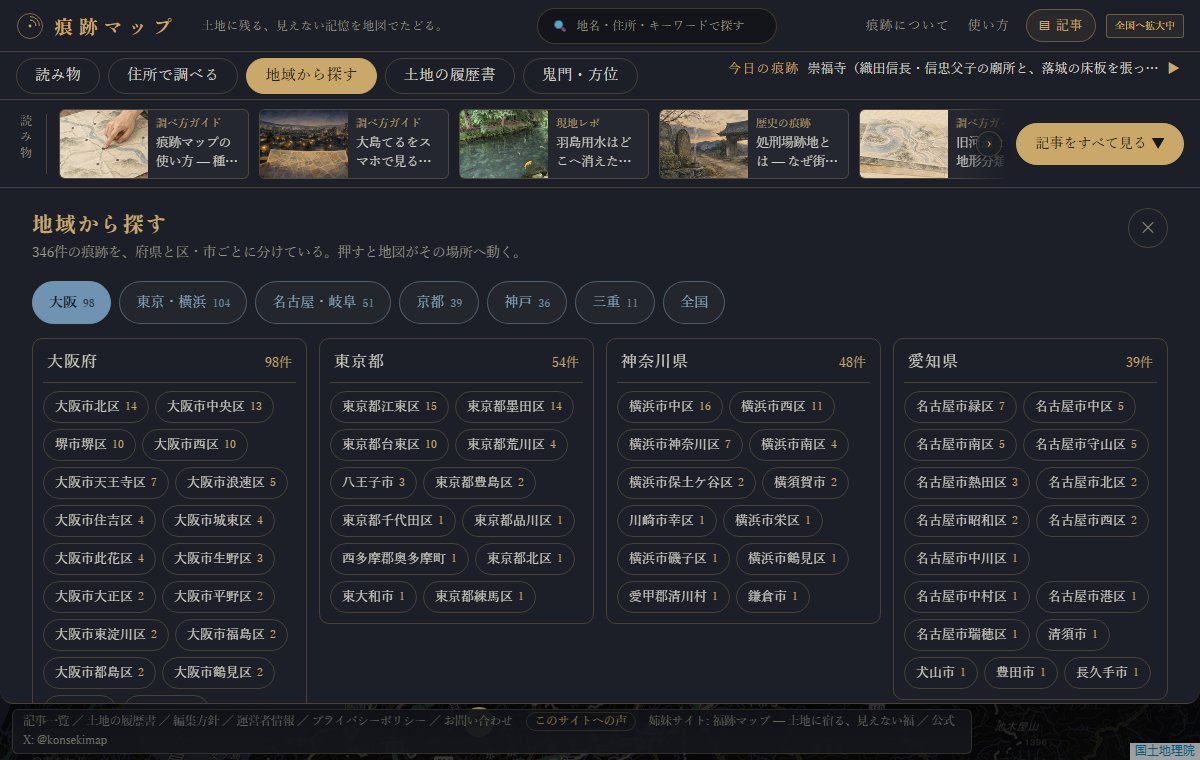Click the 大阪市天王寺区 7 chip
1200x760 pixels.
pos(105,483)
